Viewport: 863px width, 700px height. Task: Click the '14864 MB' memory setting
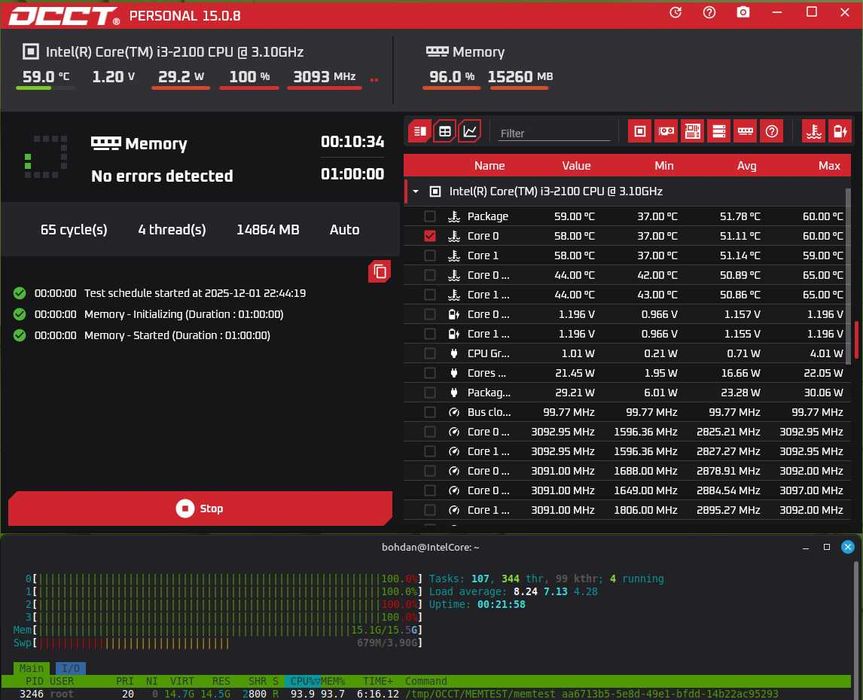click(267, 230)
